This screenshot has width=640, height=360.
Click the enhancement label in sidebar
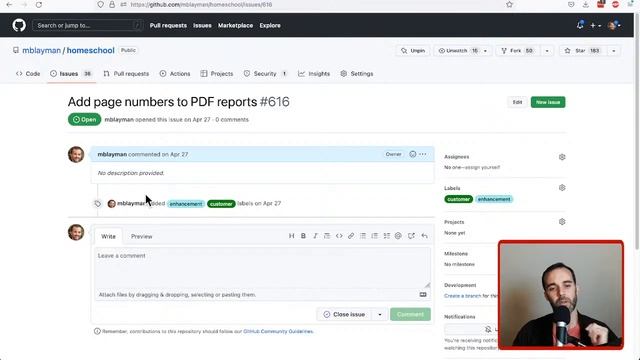point(494,199)
